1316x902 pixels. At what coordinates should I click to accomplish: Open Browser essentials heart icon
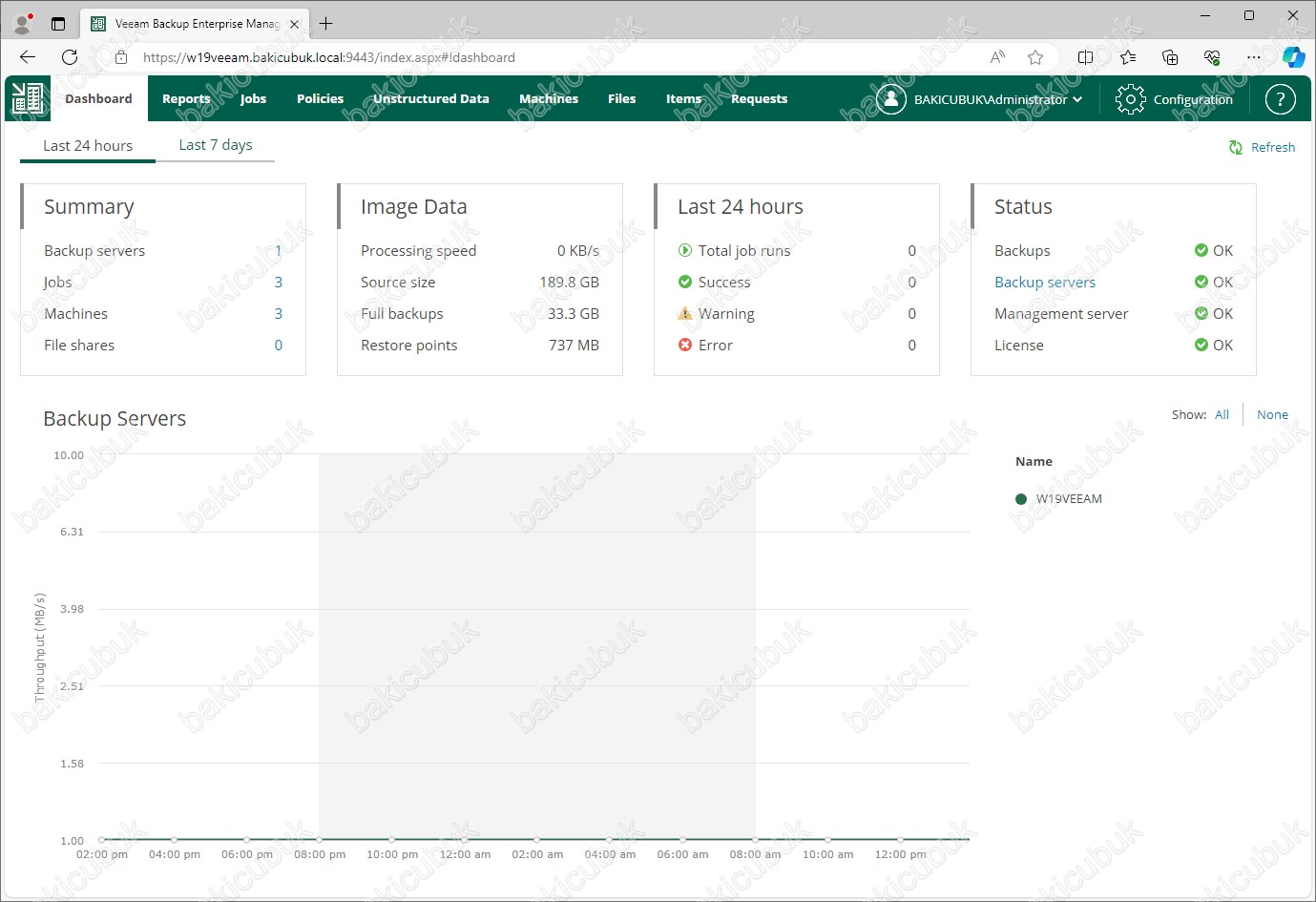pyautogui.click(x=1212, y=57)
